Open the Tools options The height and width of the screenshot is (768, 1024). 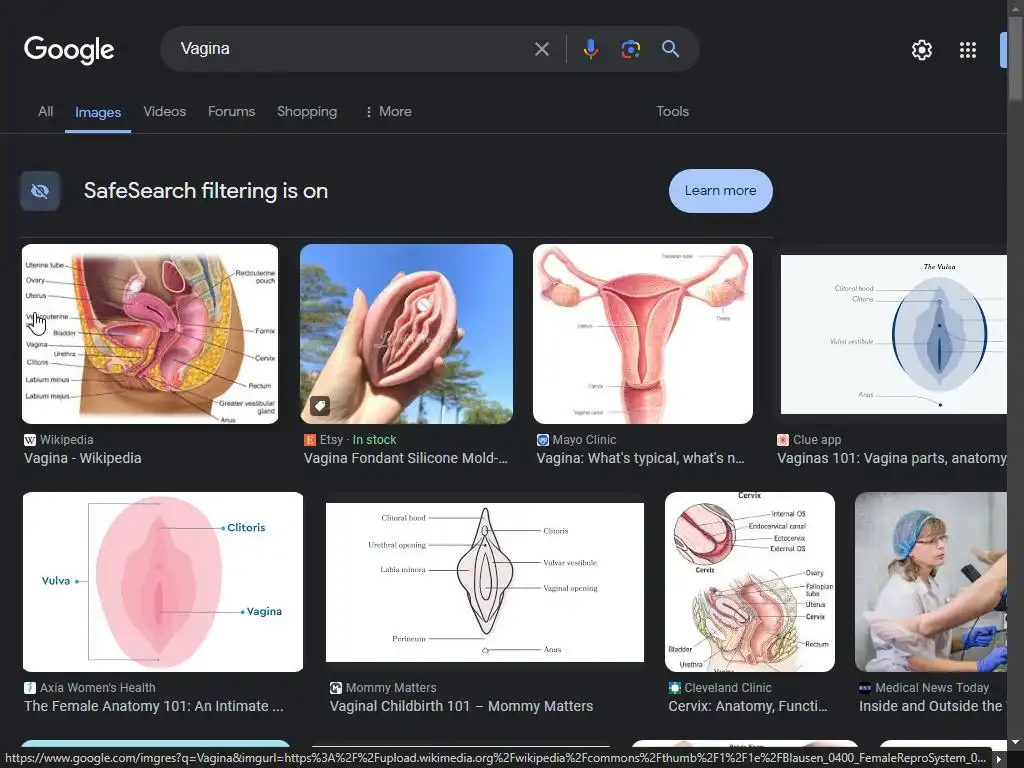click(673, 112)
